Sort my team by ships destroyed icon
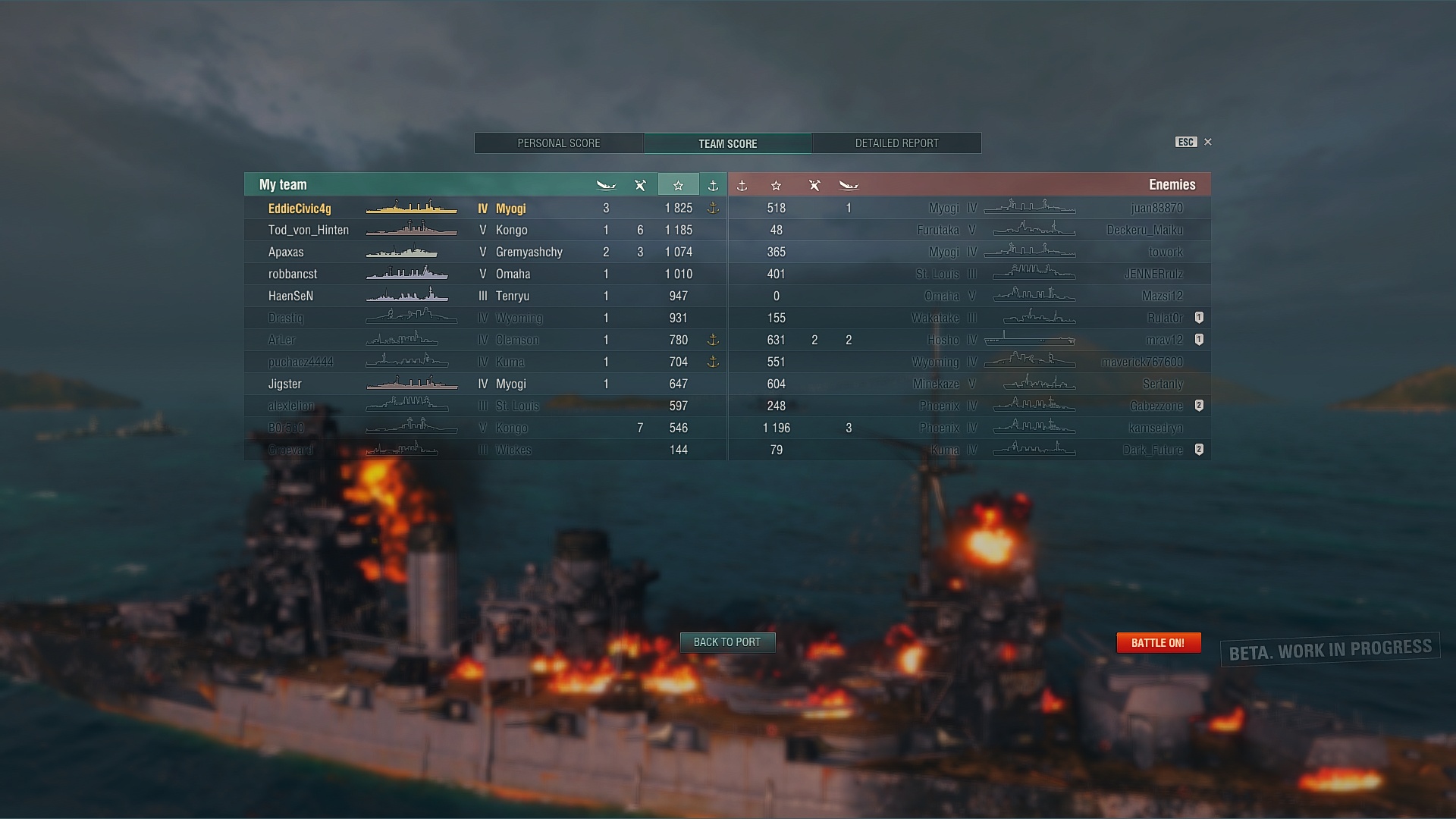 pos(605,185)
